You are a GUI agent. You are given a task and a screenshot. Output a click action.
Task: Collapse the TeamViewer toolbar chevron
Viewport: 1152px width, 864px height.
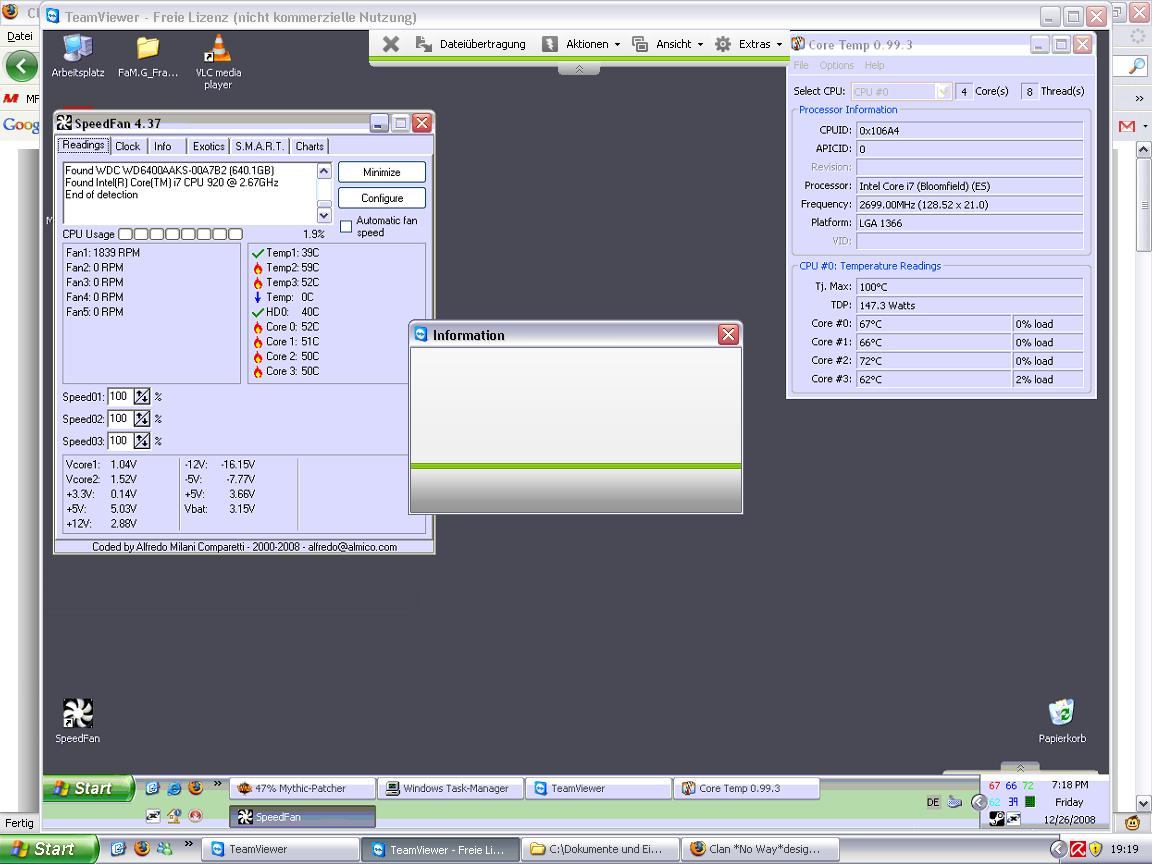(579, 69)
